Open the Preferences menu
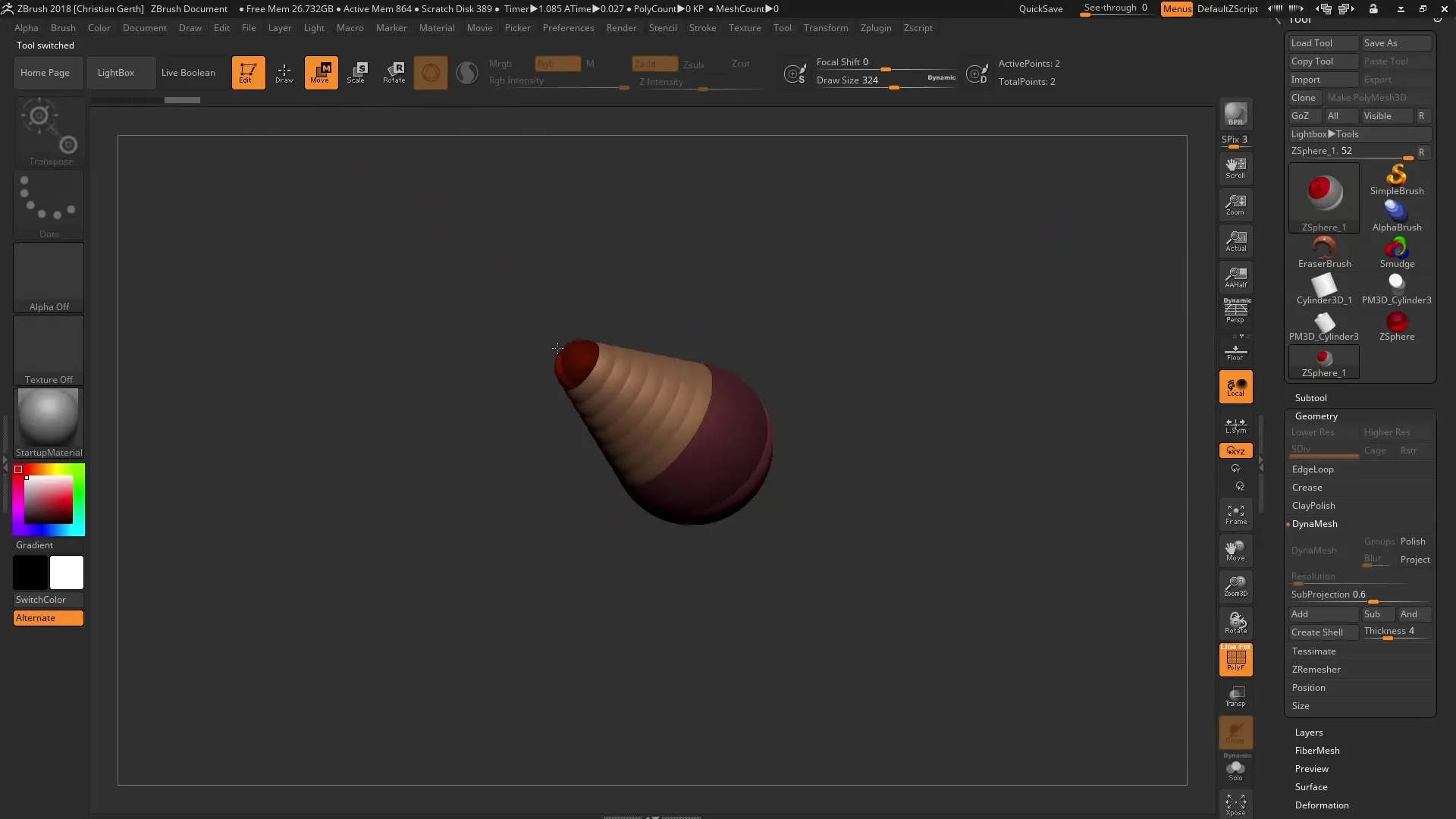This screenshot has width=1456, height=819. (x=568, y=28)
